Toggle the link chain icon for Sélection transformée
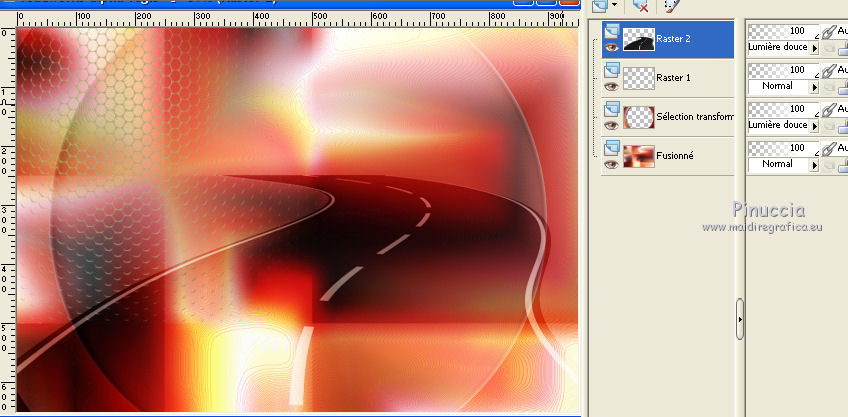 click(x=829, y=109)
